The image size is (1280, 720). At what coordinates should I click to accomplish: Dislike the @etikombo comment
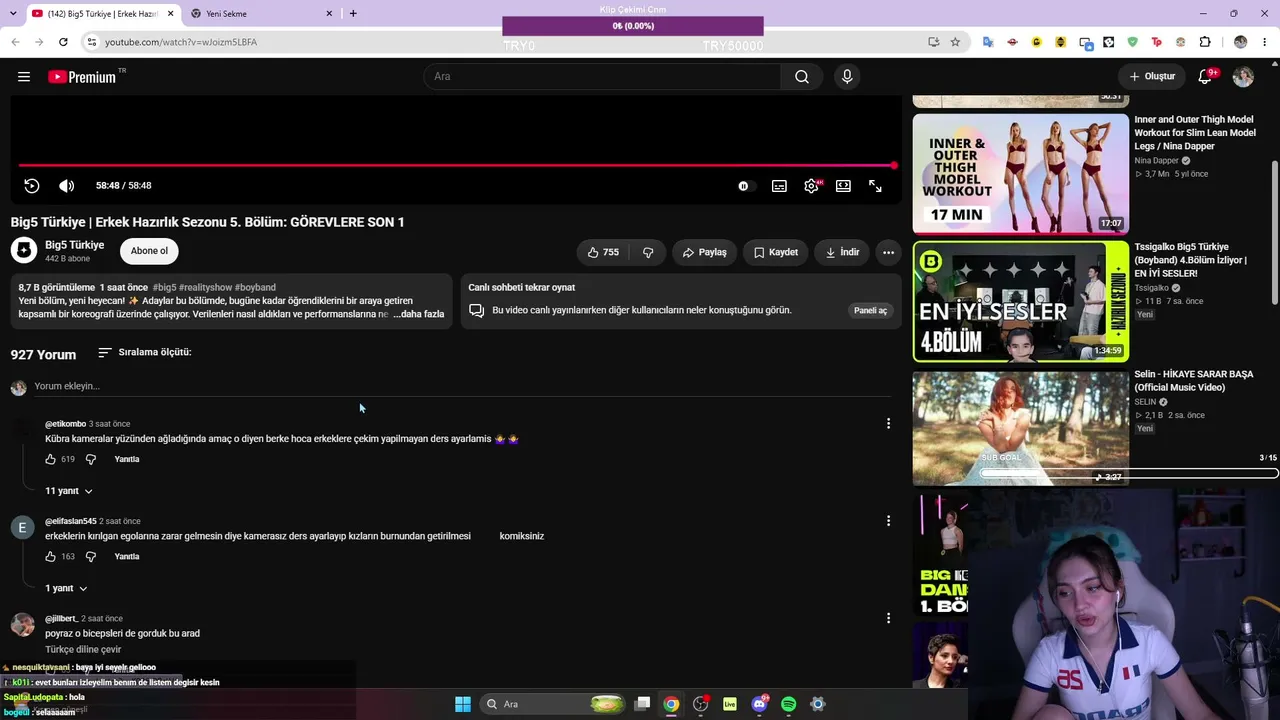pos(91,459)
